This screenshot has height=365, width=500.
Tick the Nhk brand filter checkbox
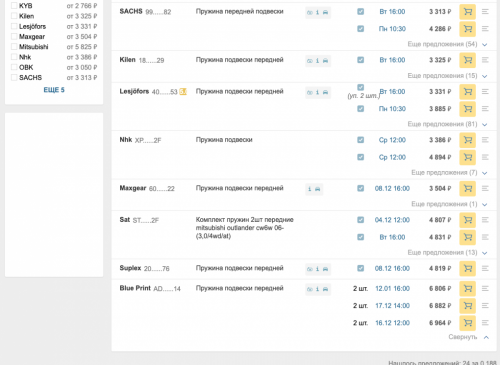[14, 57]
